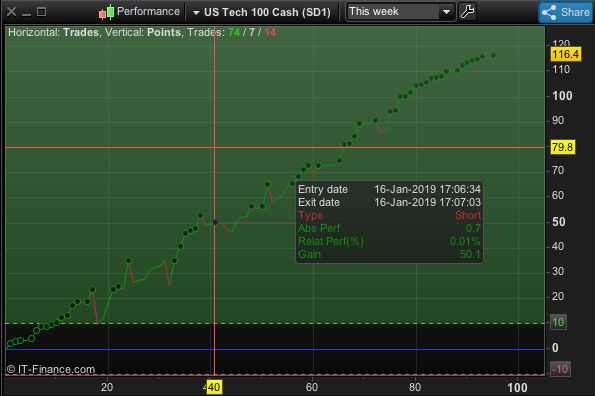Image resolution: width=595 pixels, height=396 pixels.
Task: Click the red losing trades count 14
Action: (x=270, y=32)
